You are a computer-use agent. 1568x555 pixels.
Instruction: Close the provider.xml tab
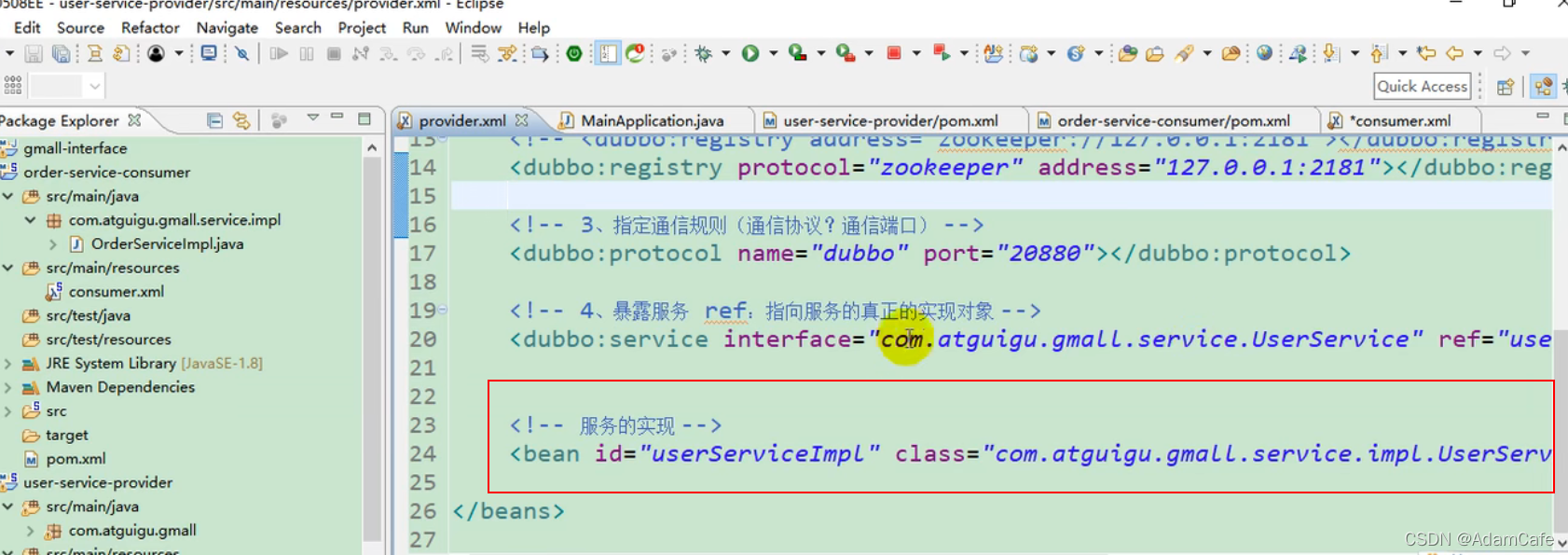[x=522, y=120]
